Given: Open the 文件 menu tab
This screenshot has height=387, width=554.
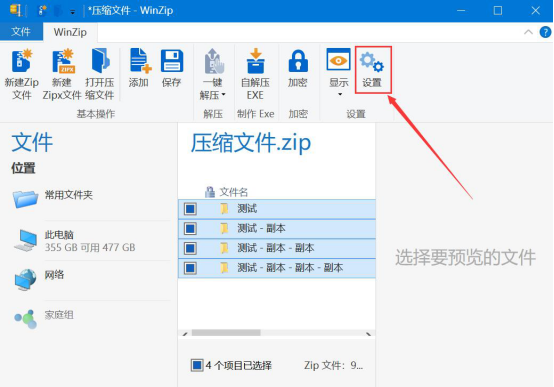Looking at the screenshot, I should [21, 32].
